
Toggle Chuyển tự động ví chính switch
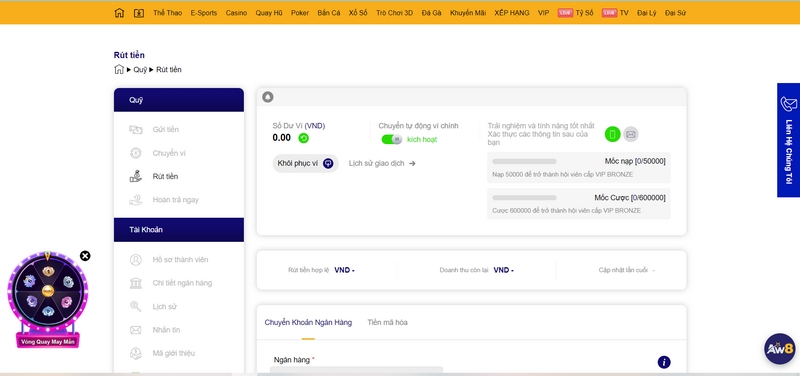(392, 139)
